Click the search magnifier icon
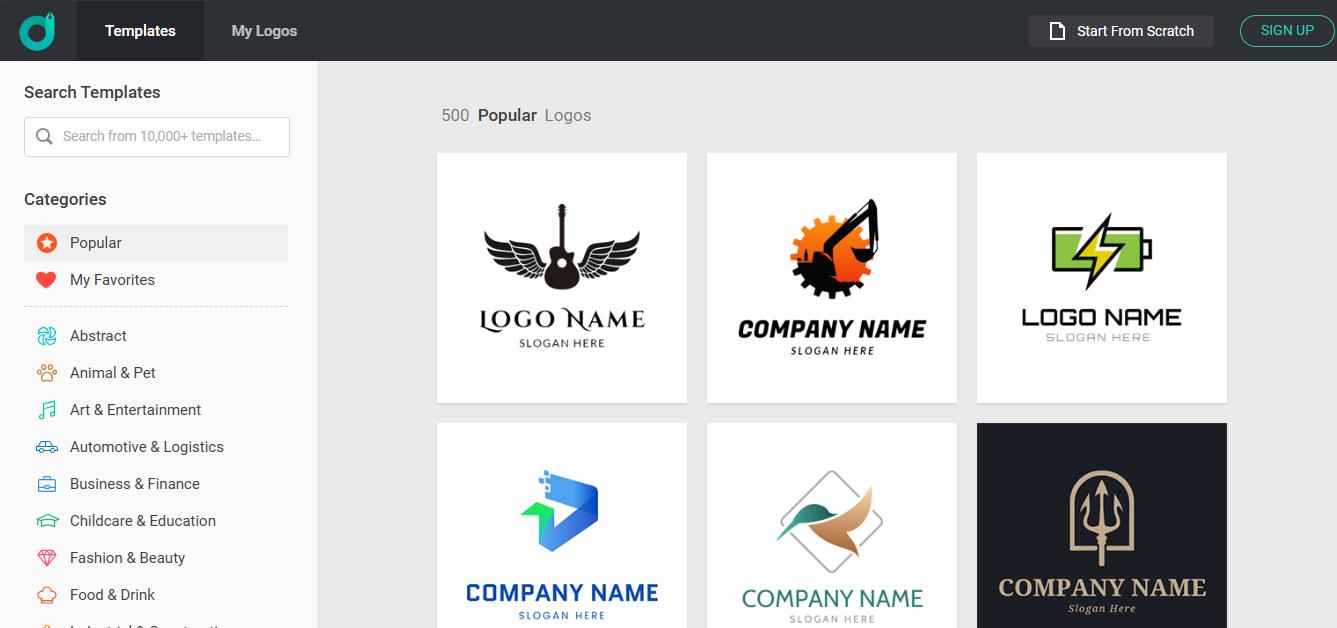Viewport: 1337px width, 628px height. (44, 136)
